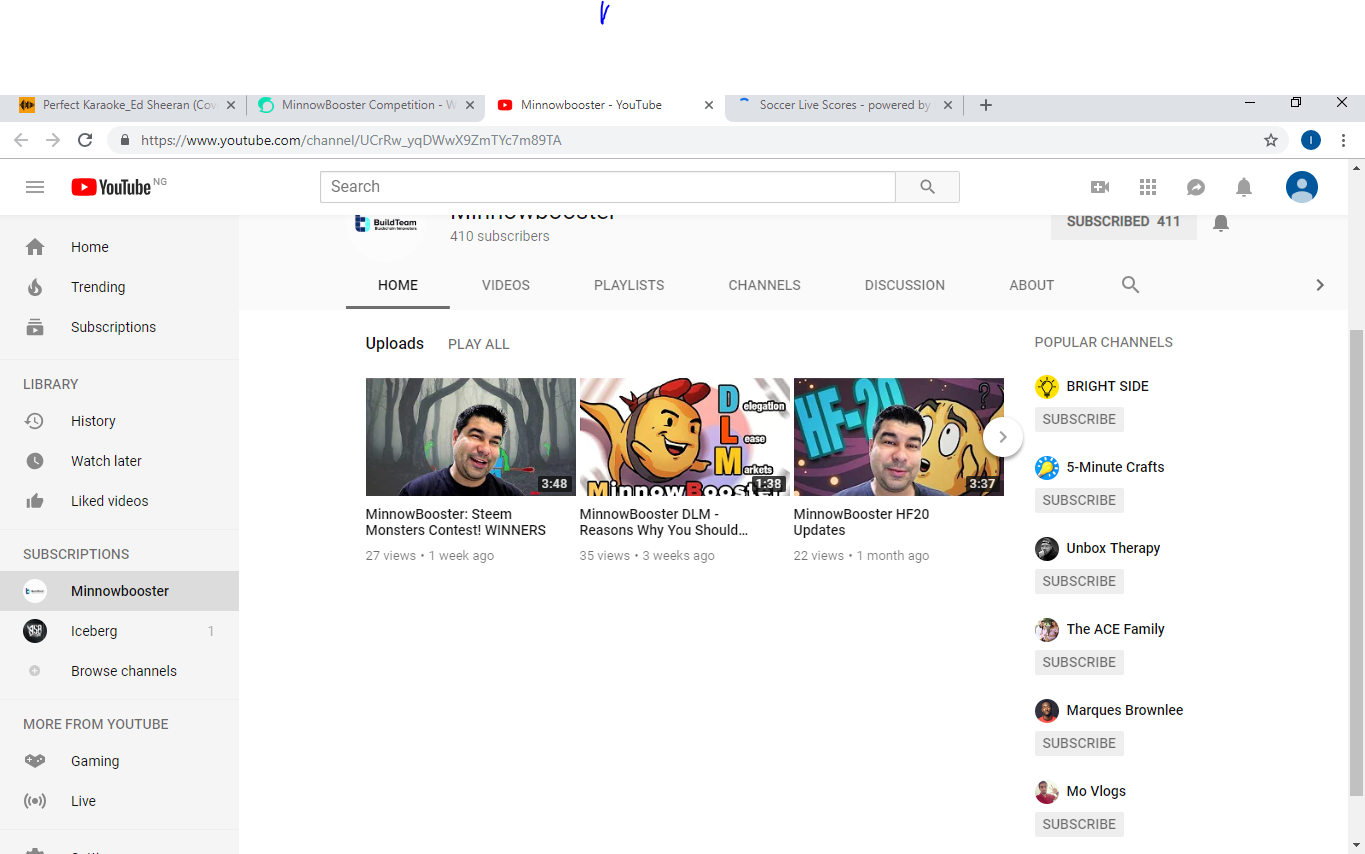Go back with browser back arrow
The width and height of the screenshot is (1365, 854).
[21, 140]
